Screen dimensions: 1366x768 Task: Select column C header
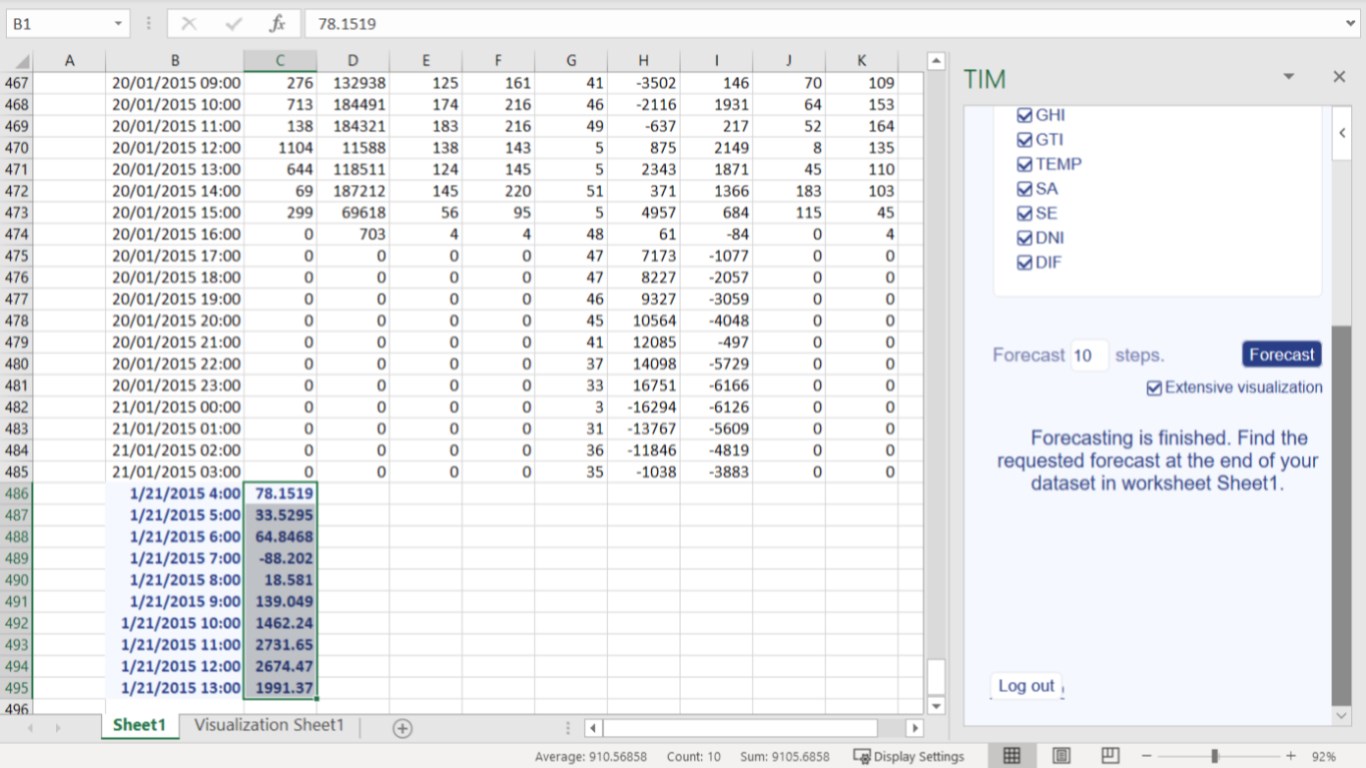point(280,61)
